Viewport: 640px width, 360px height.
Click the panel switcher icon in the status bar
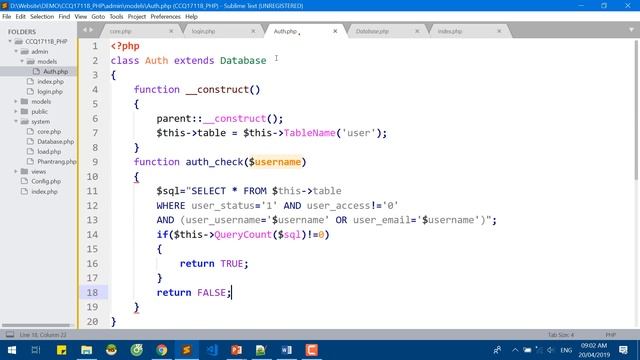pyautogui.click(x=10, y=335)
